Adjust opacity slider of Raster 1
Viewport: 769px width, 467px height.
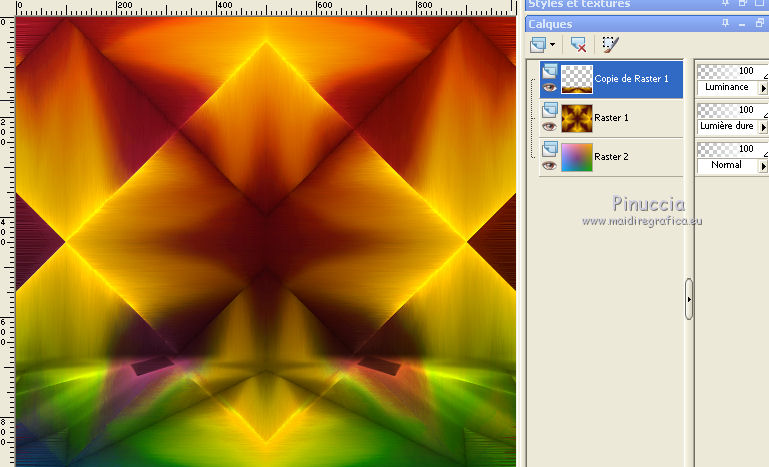pyautogui.click(x=732, y=110)
